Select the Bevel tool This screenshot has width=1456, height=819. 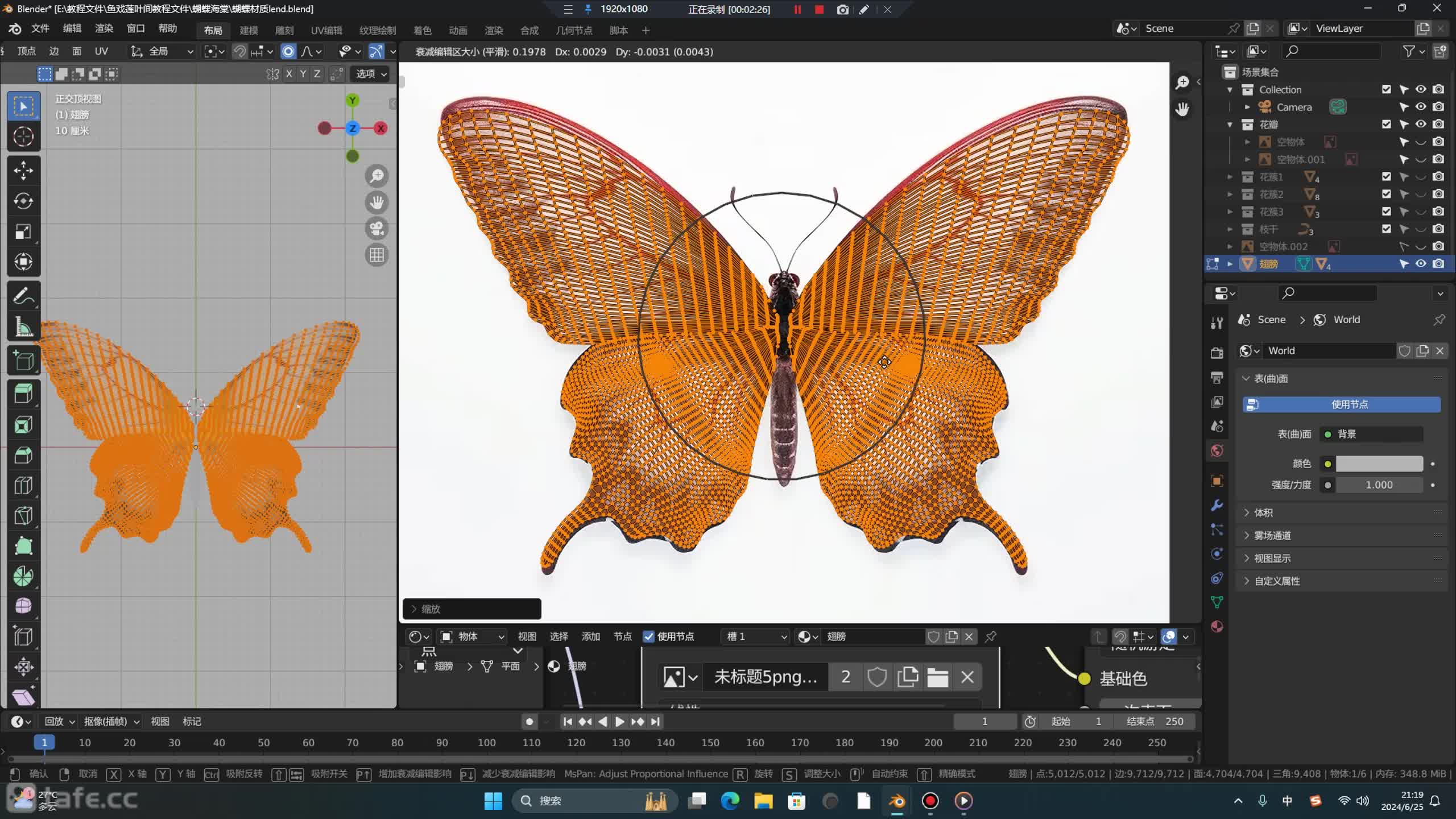point(23,454)
